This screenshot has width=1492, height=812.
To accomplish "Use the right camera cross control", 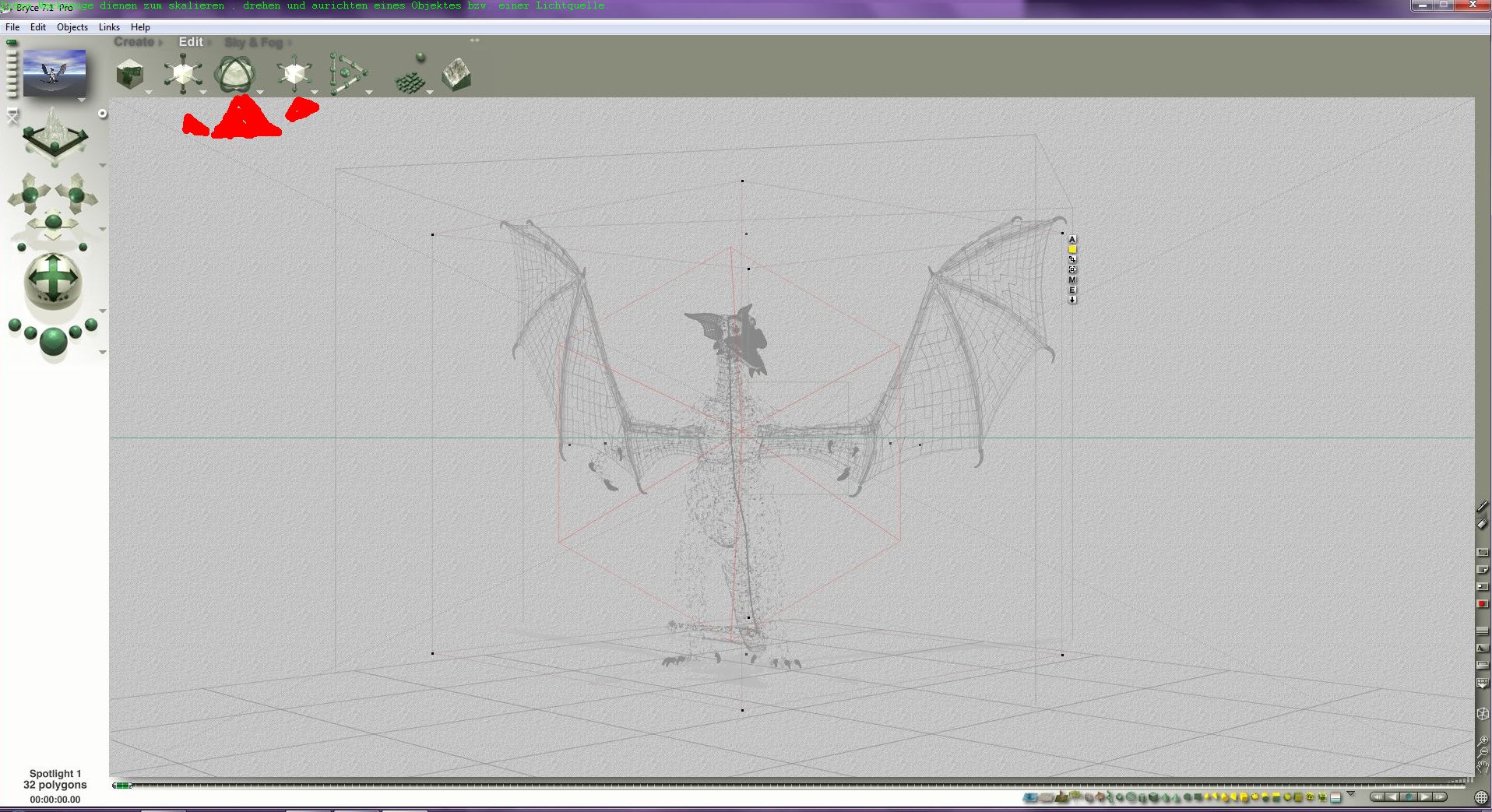I will pos(76,194).
